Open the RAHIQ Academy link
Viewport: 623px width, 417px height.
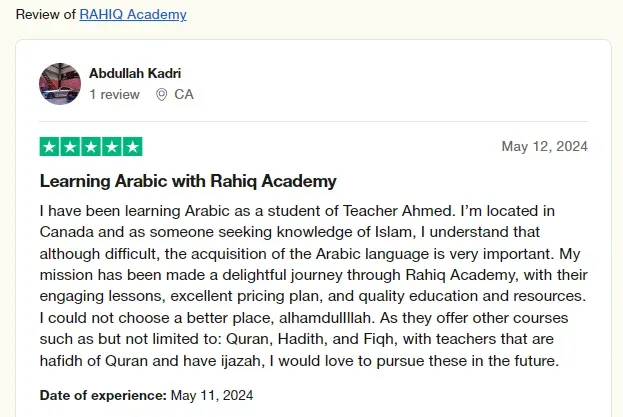133,15
